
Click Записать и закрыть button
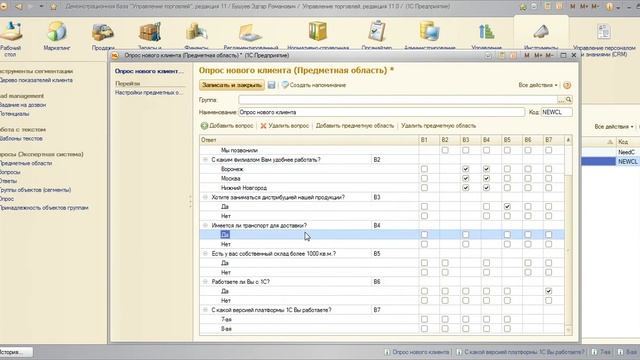[232, 85]
